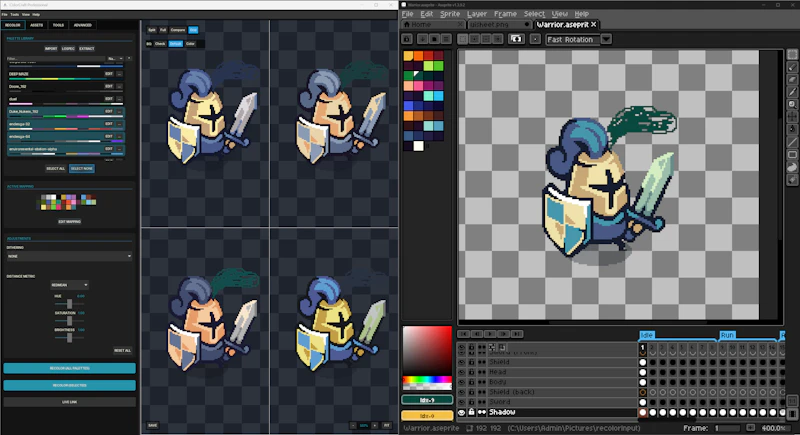Lock the Shield (back) layer
The width and height of the screenshot is (800, 435).
tap(472, 392)
